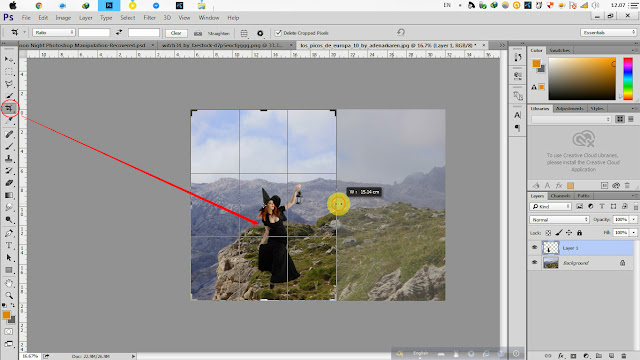Open the Image menu
640x360 pixels.
tap(63, 18)
